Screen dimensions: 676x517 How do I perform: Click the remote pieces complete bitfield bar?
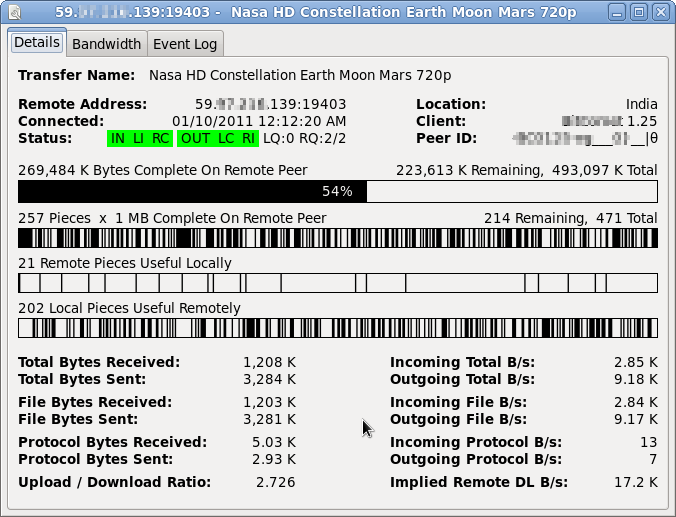point(338,238)
